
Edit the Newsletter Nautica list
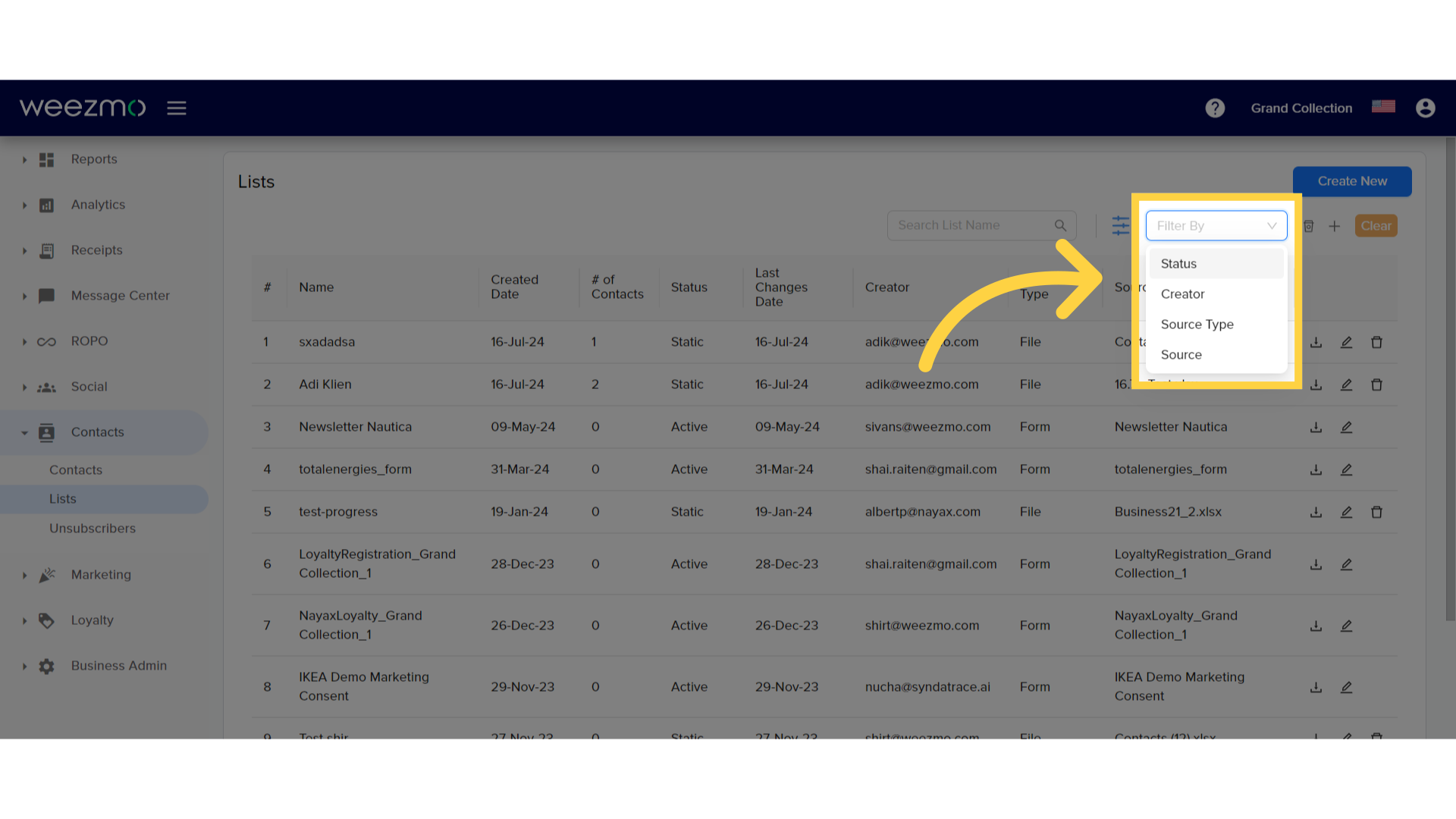(x=1346, y=428)
